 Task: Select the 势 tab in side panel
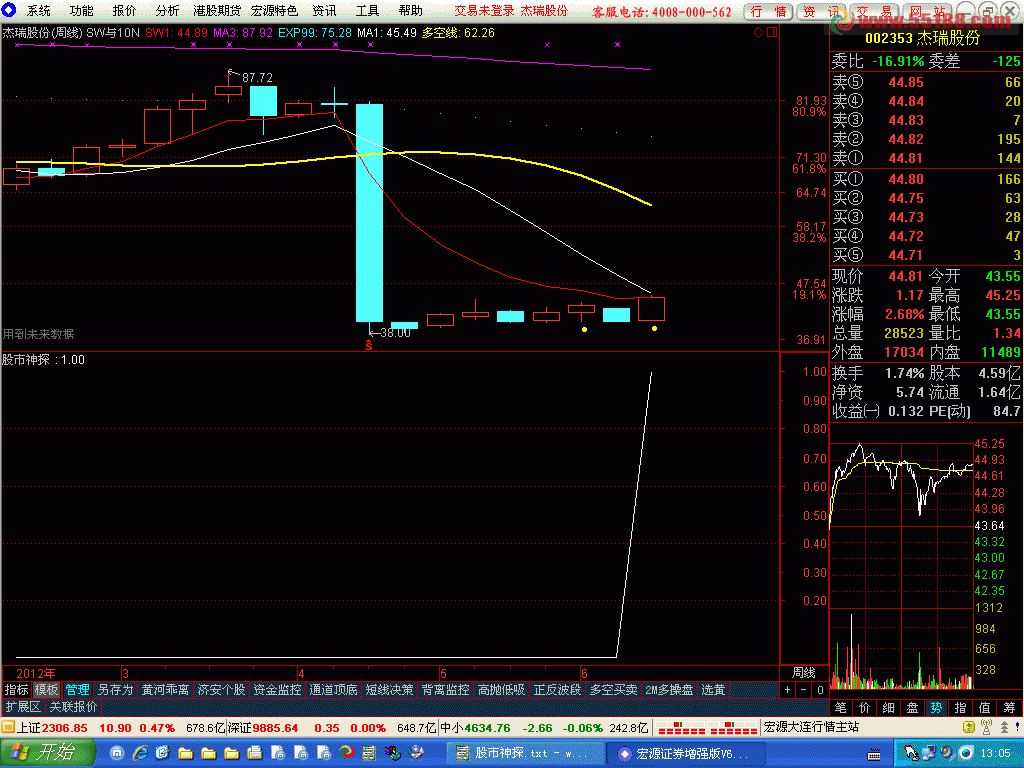(936, 707)
